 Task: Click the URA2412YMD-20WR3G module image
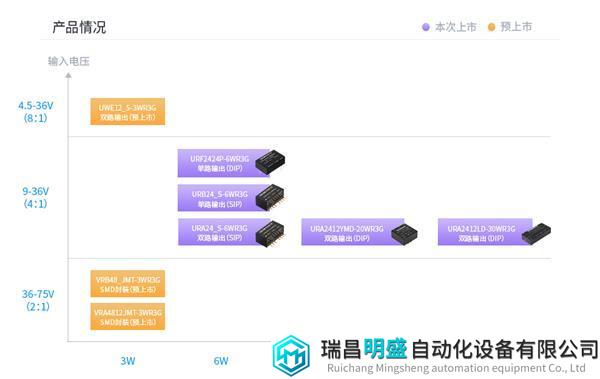(x=404, y=234)
